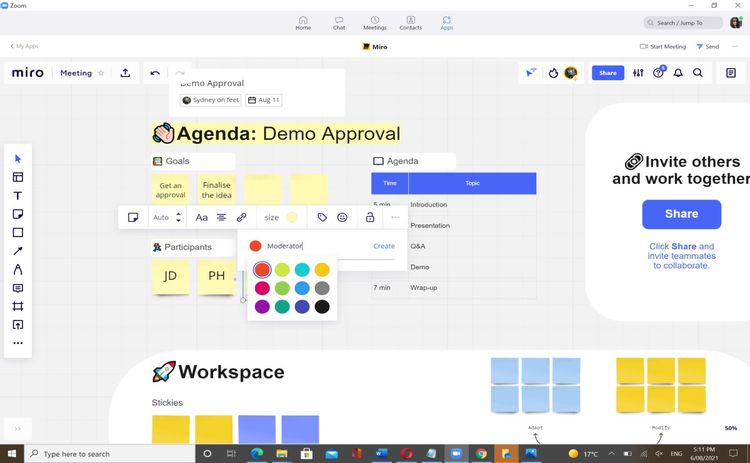Pick the teal green tag color
This screenshot has width=750, height=463.
pos(282,307)
